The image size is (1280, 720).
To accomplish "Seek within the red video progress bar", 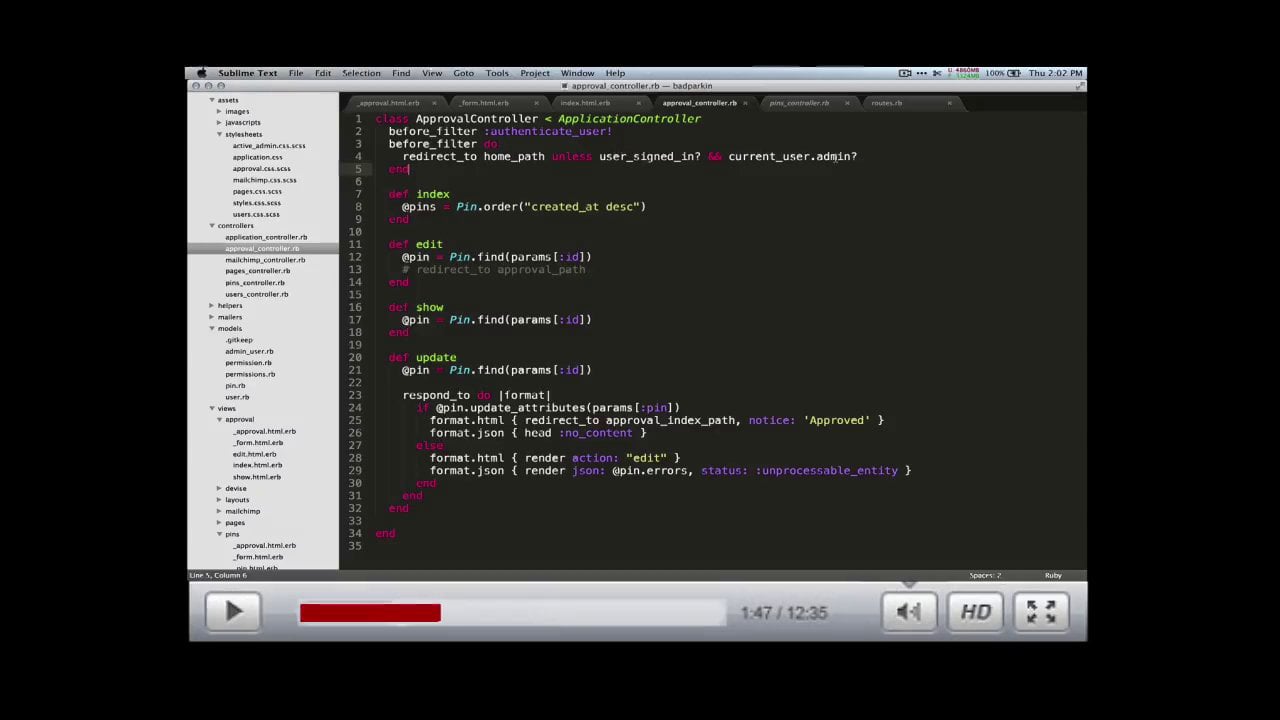I will [370, 613].
